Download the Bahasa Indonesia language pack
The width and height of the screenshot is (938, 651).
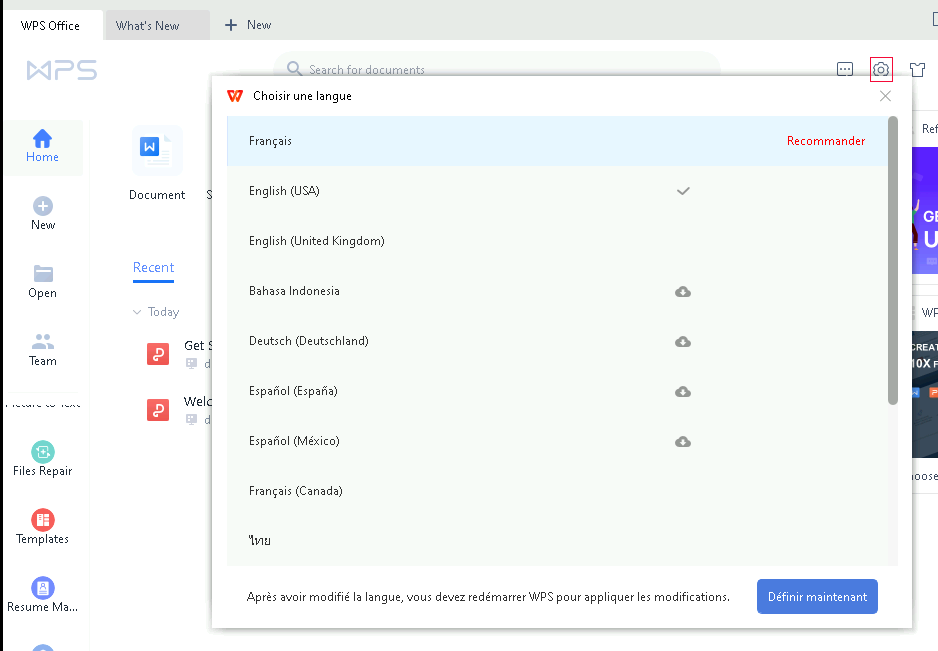[683, 291]
